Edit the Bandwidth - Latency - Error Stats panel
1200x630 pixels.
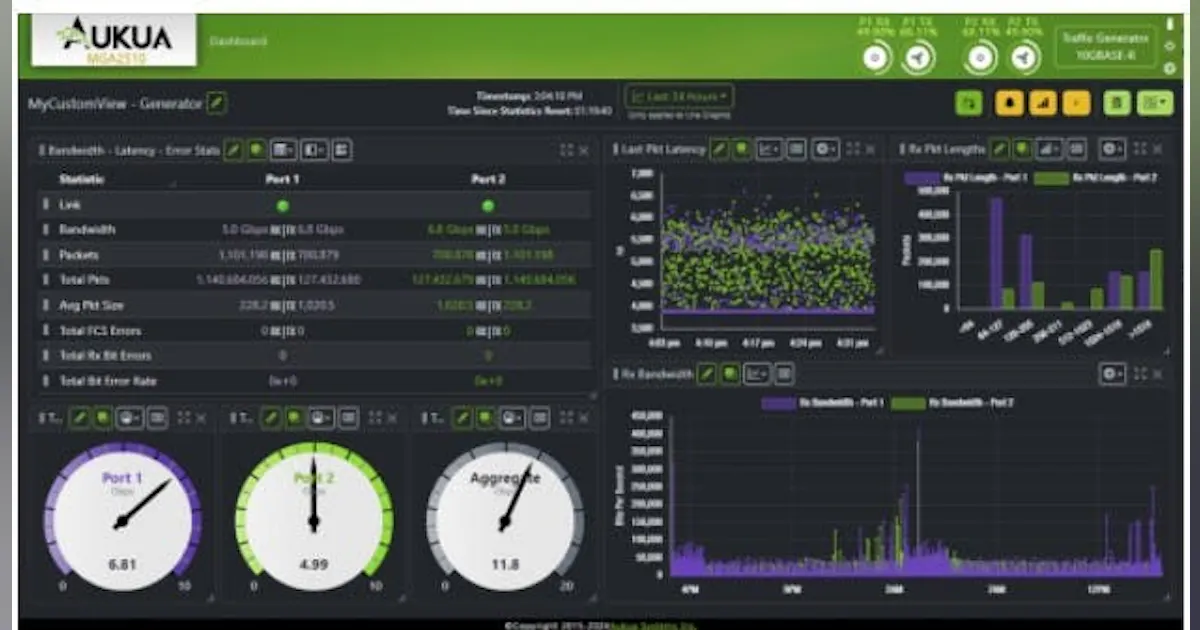tap(233, 150)
